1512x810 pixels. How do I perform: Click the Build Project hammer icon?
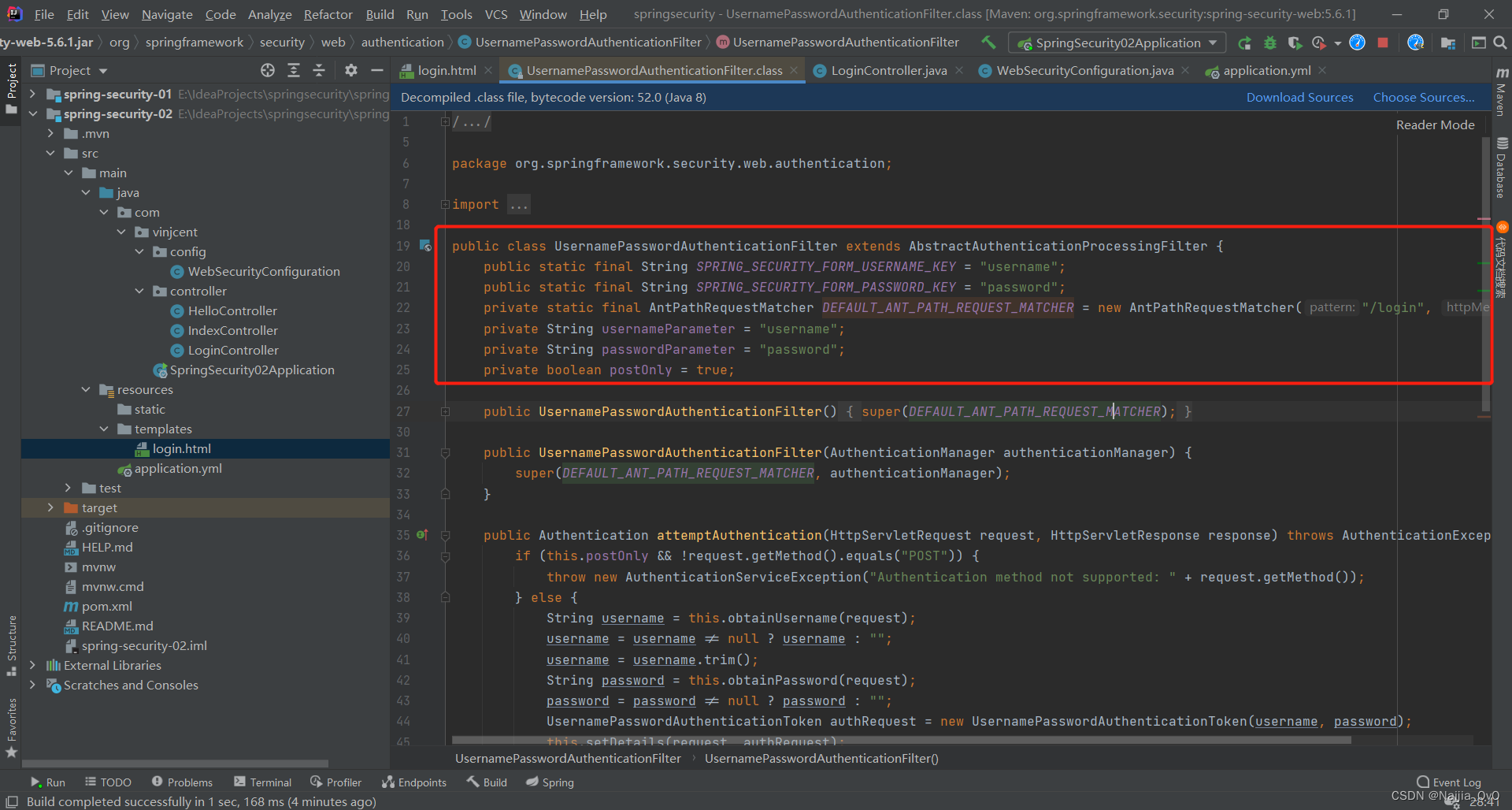coord(988,43)
